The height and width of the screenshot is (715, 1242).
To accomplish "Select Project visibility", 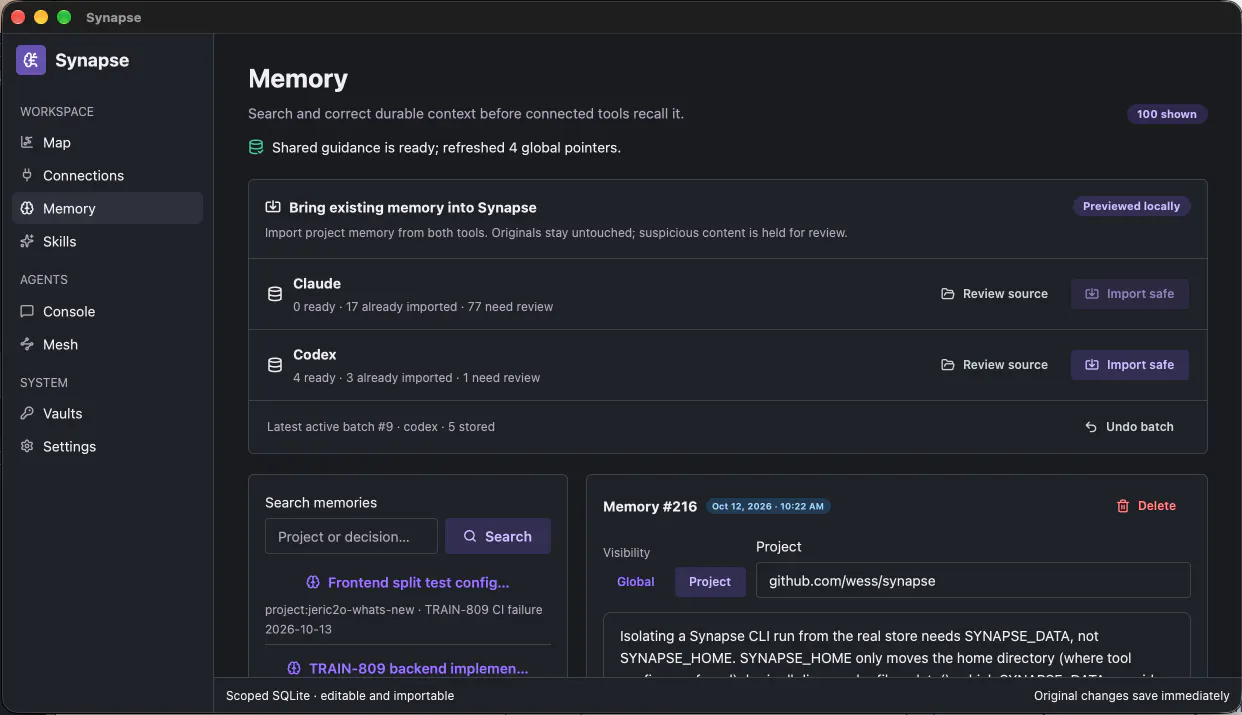I will pyautogui.click(x=710, y=582).
